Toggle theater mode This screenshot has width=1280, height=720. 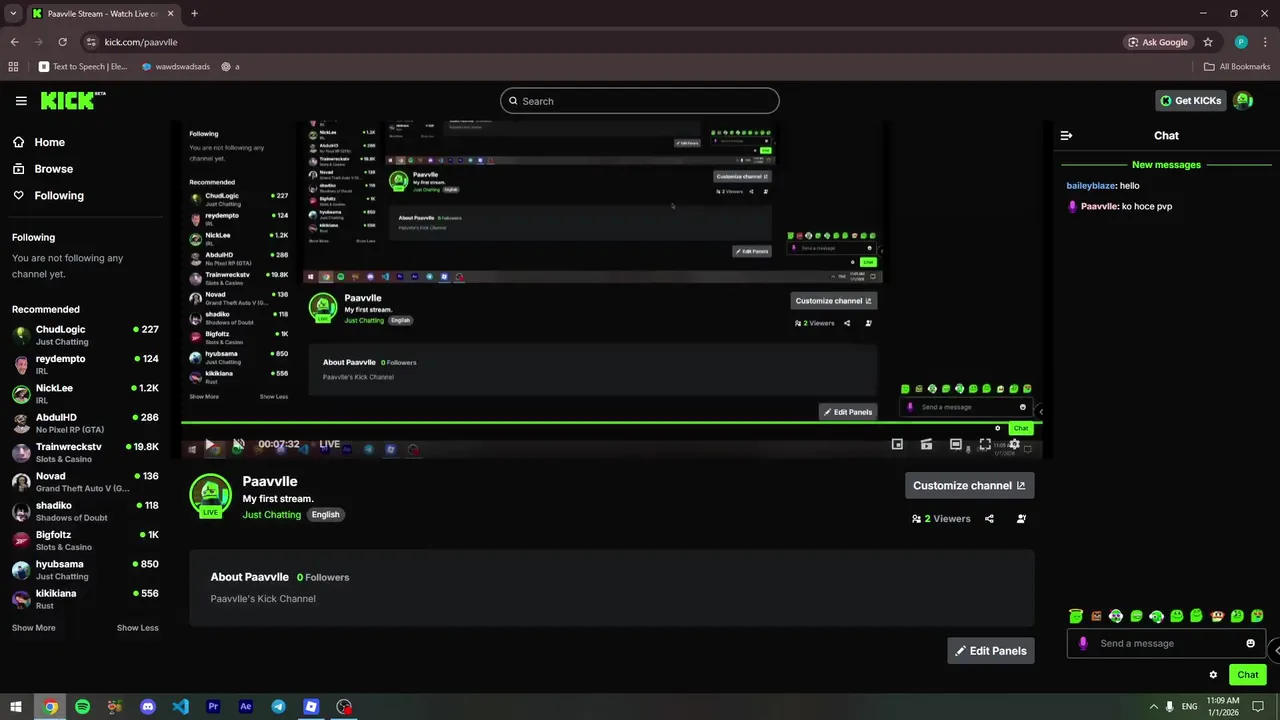tap(956, 444)
